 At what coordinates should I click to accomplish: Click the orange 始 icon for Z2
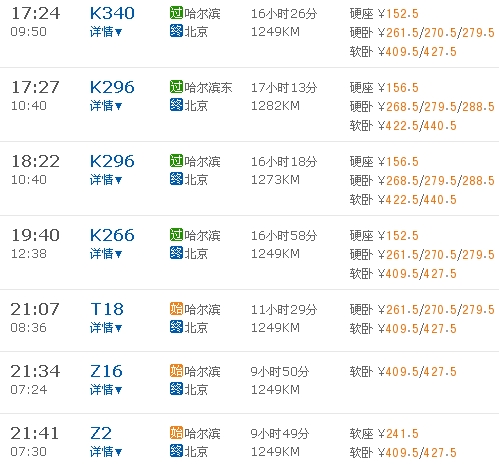coord(176,433)
